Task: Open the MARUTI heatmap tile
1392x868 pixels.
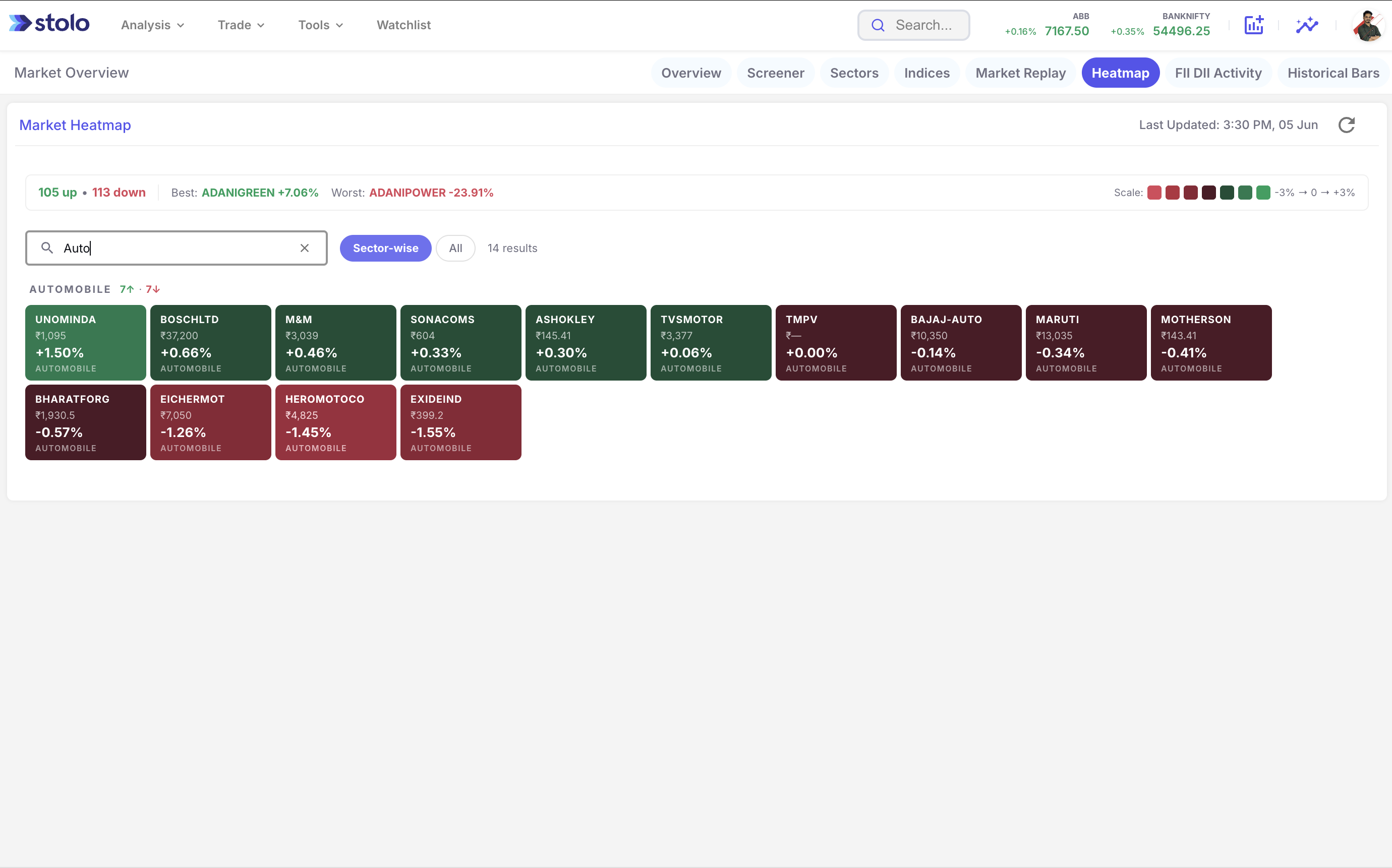Action: pos(1086,343)
